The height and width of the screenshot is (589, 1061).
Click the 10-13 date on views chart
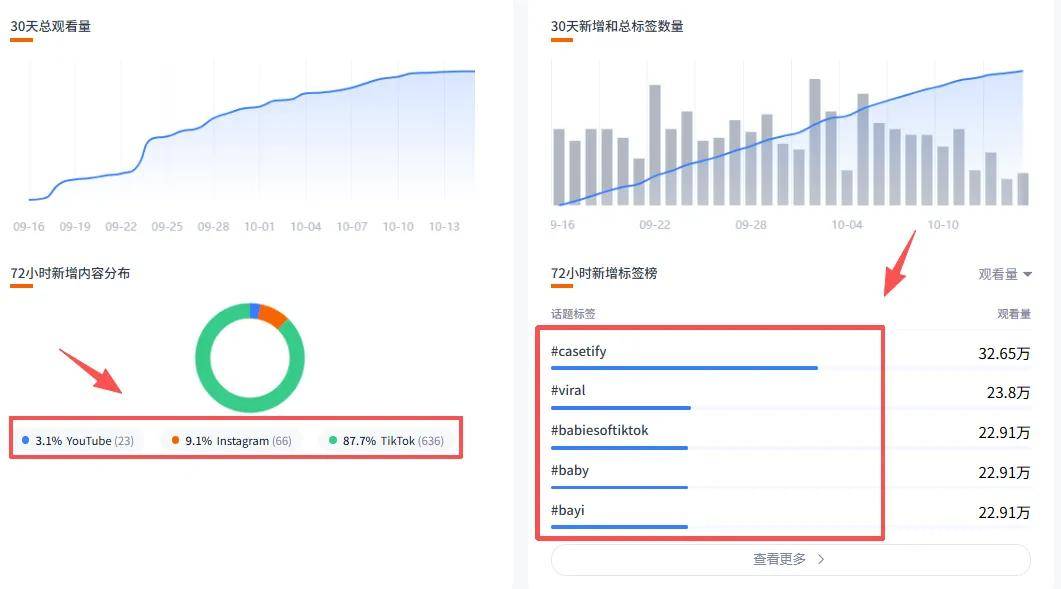click(444, 227)
